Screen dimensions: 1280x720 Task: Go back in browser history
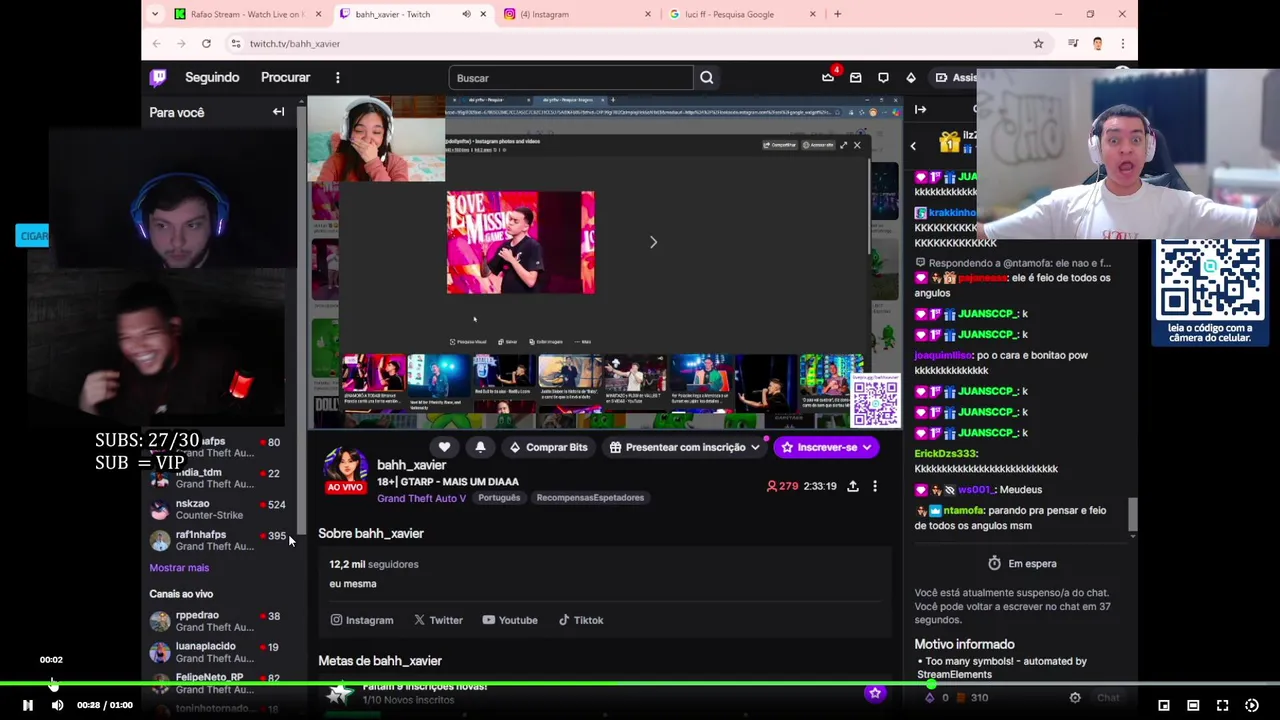156,44
